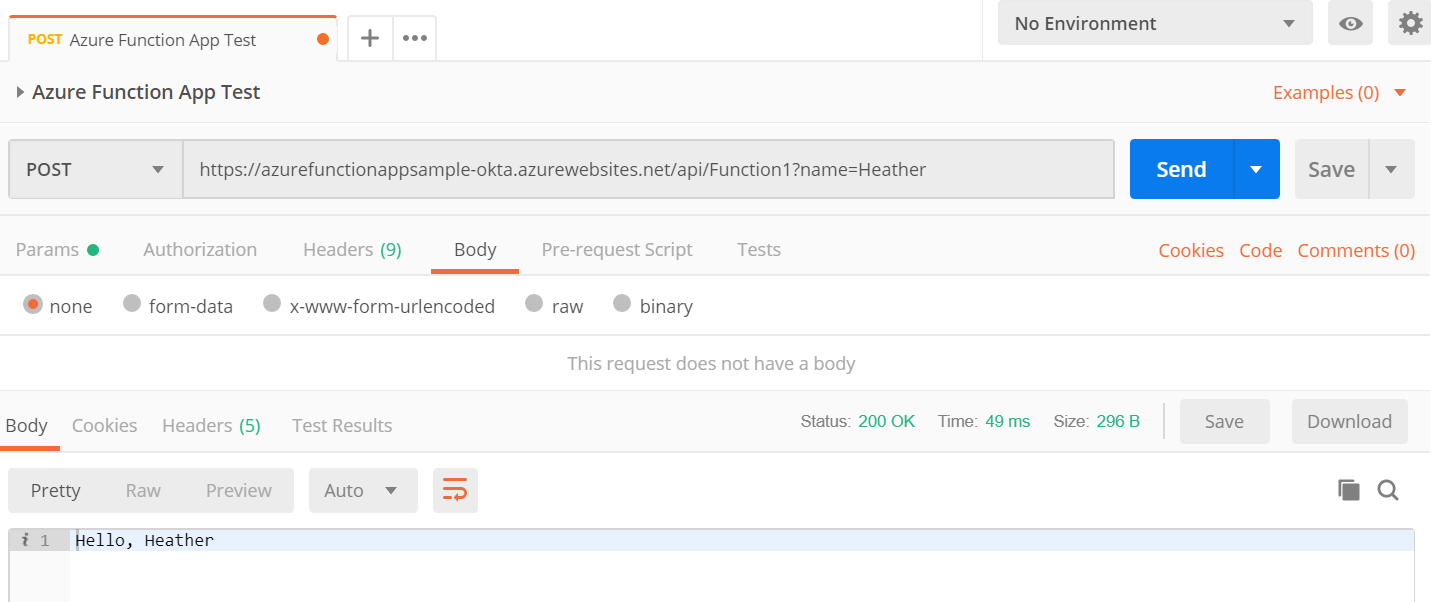Click the blue Send button
The height and width of the screenshot is (602, 1431).
(1181, 169)
